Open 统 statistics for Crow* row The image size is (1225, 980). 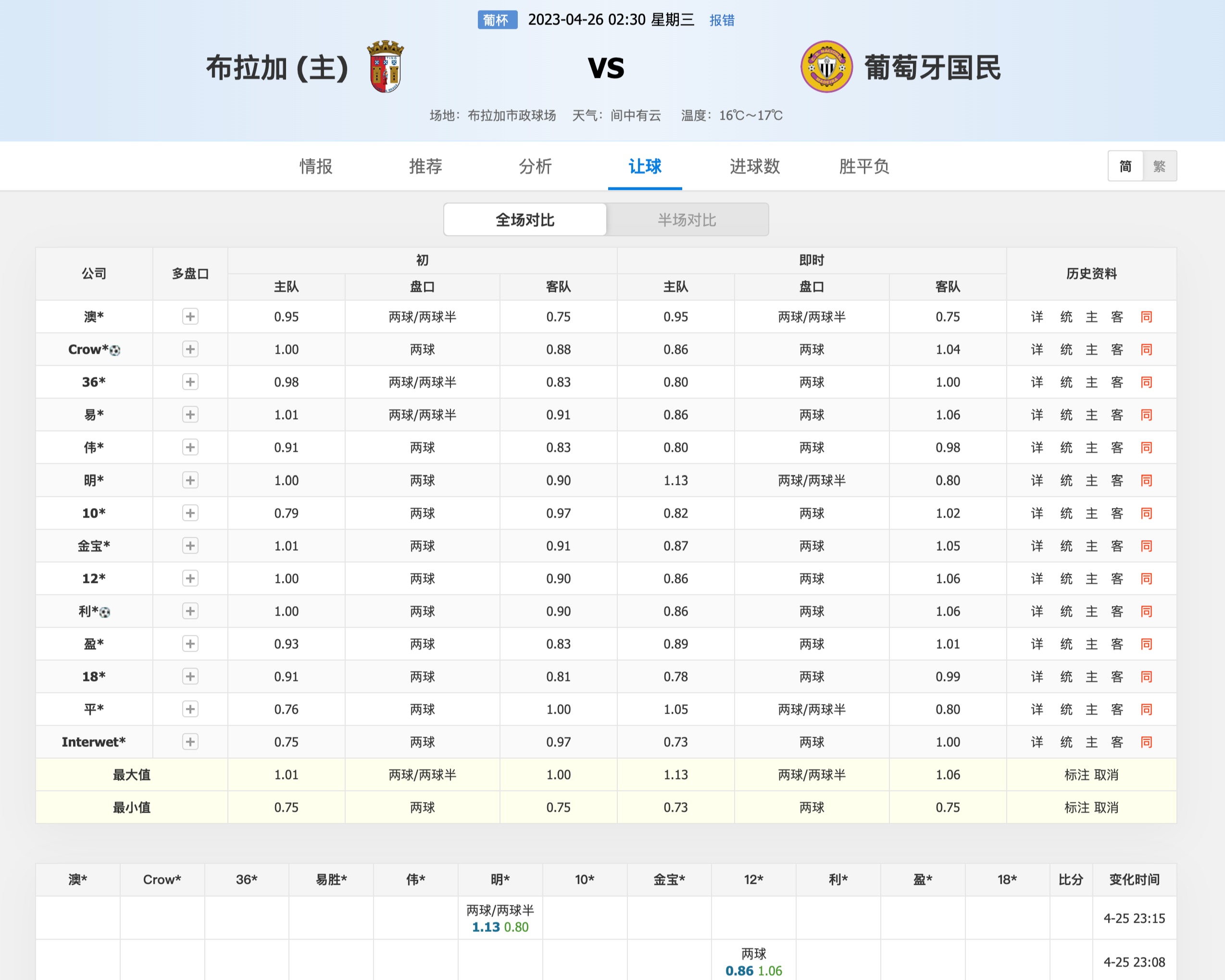[1066, 349]
